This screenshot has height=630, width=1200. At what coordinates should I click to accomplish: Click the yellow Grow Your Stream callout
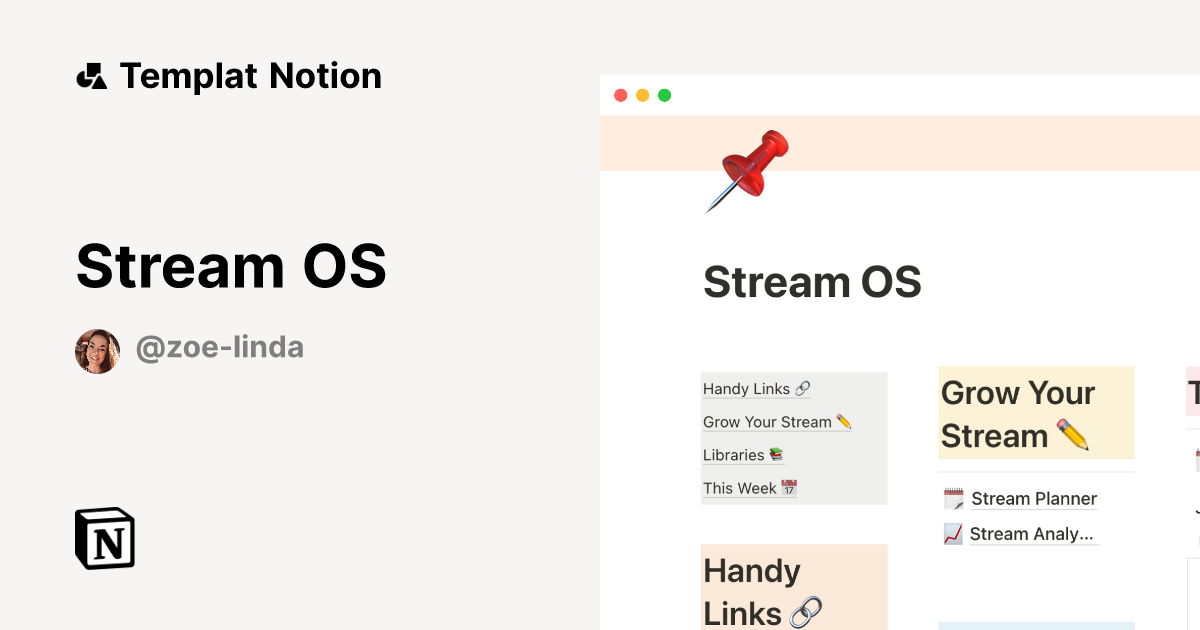coord(1036,413)
